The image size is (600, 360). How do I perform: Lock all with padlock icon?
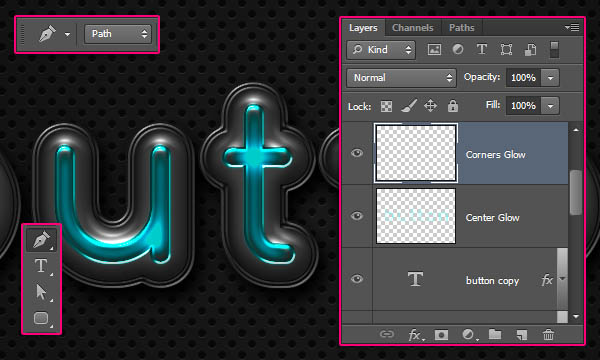point(453,106)
